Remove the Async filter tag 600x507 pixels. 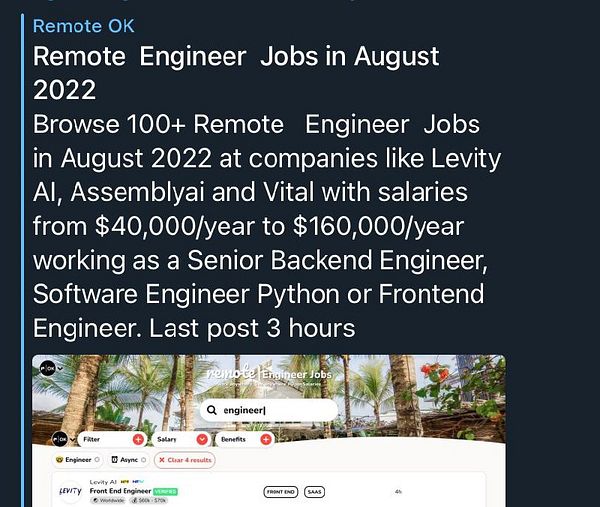pyautogui.click(x=143, y=460)
